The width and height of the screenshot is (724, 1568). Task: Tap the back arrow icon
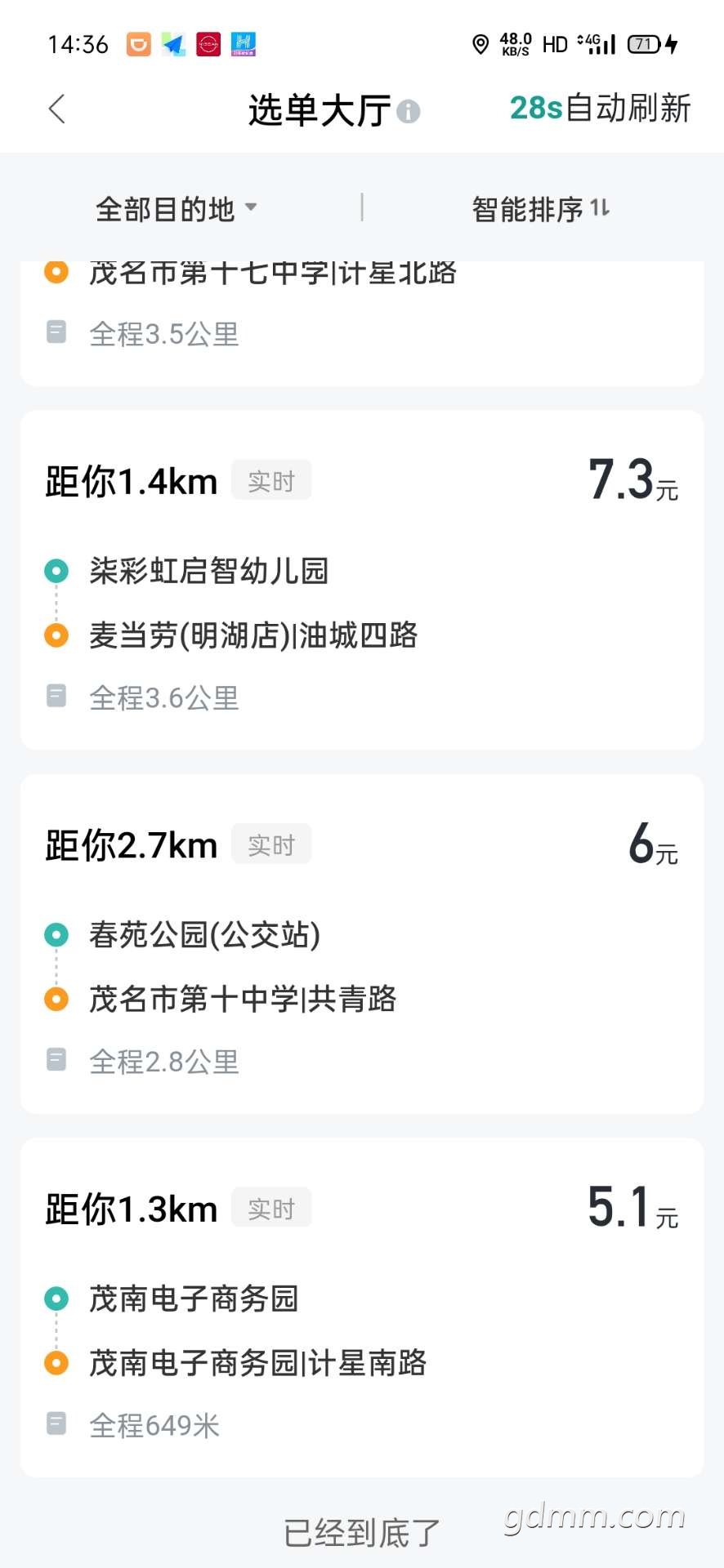tap(56, 109)
